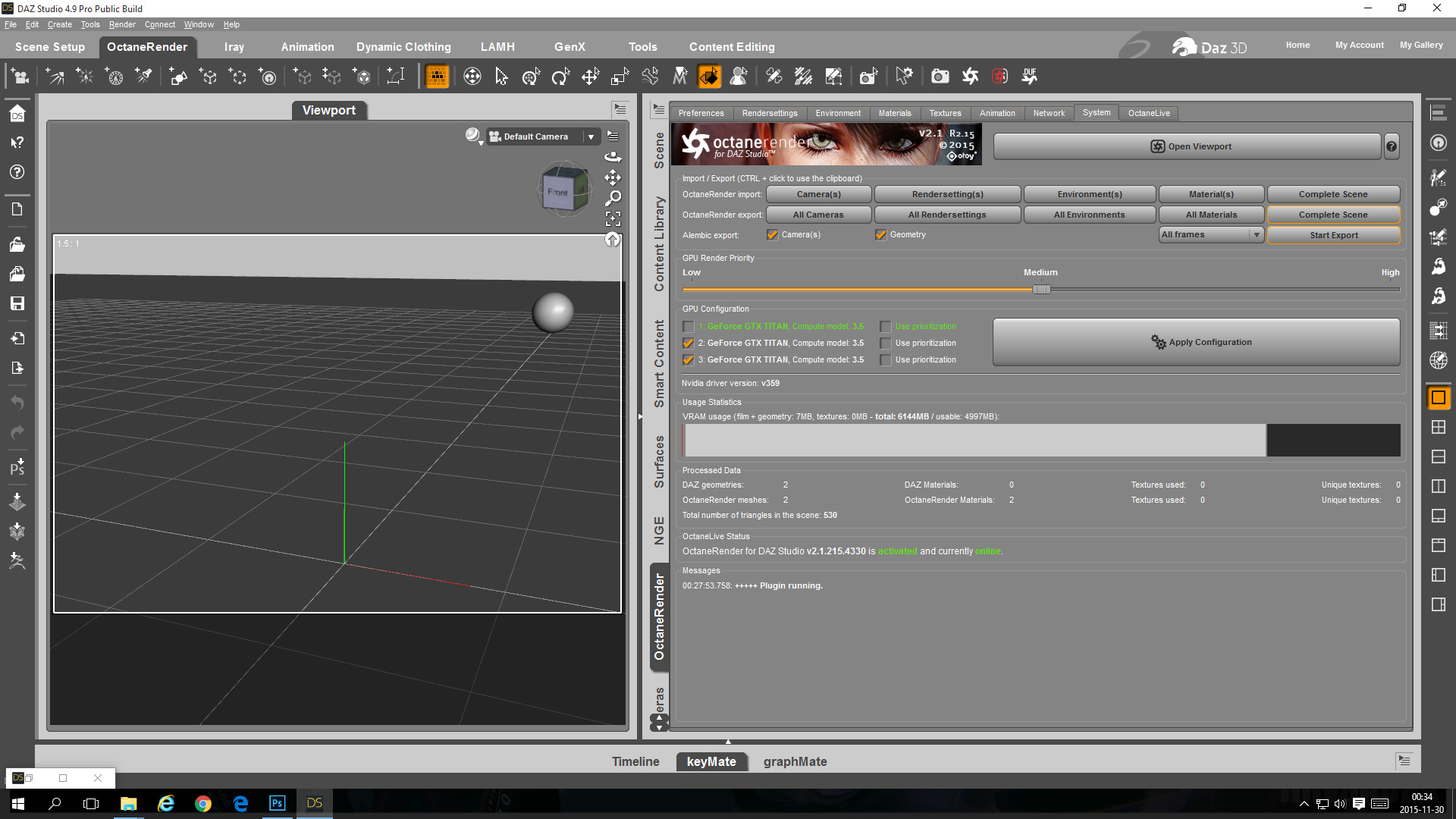Click the viewport frame-selection icon

click(x=613, y=219)
